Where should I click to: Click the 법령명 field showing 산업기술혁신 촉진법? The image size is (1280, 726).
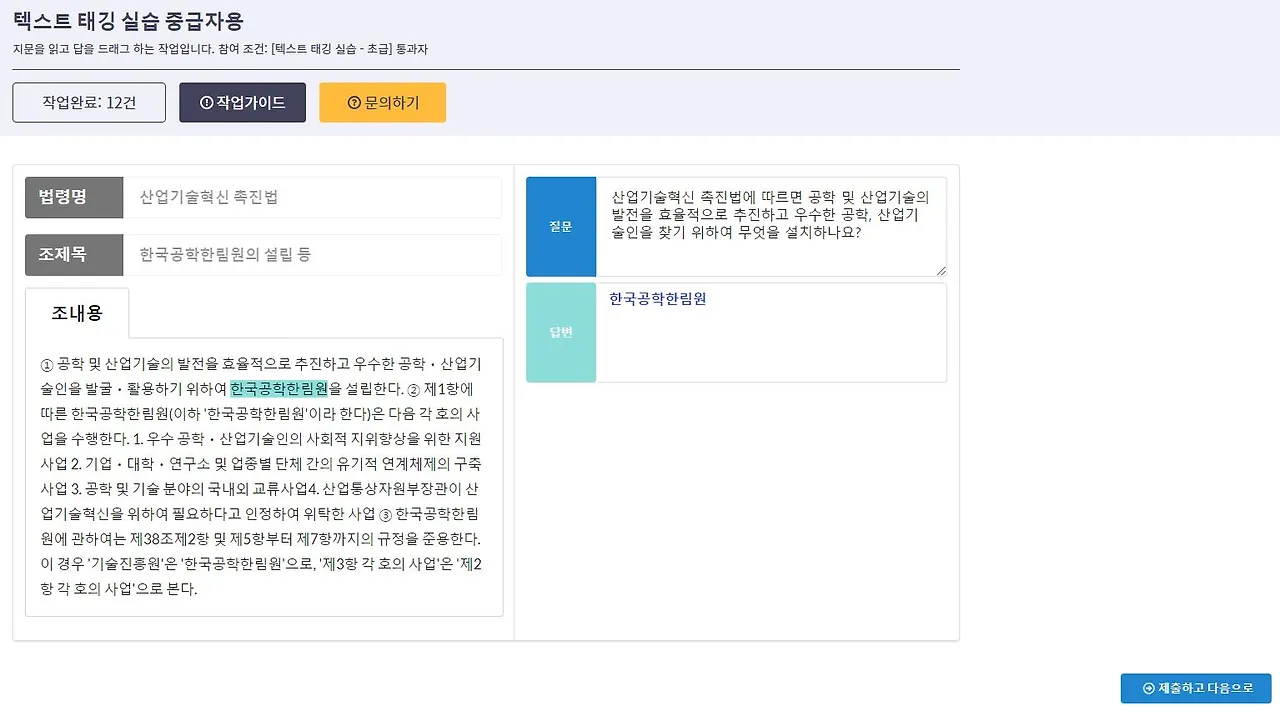point(310,197)
